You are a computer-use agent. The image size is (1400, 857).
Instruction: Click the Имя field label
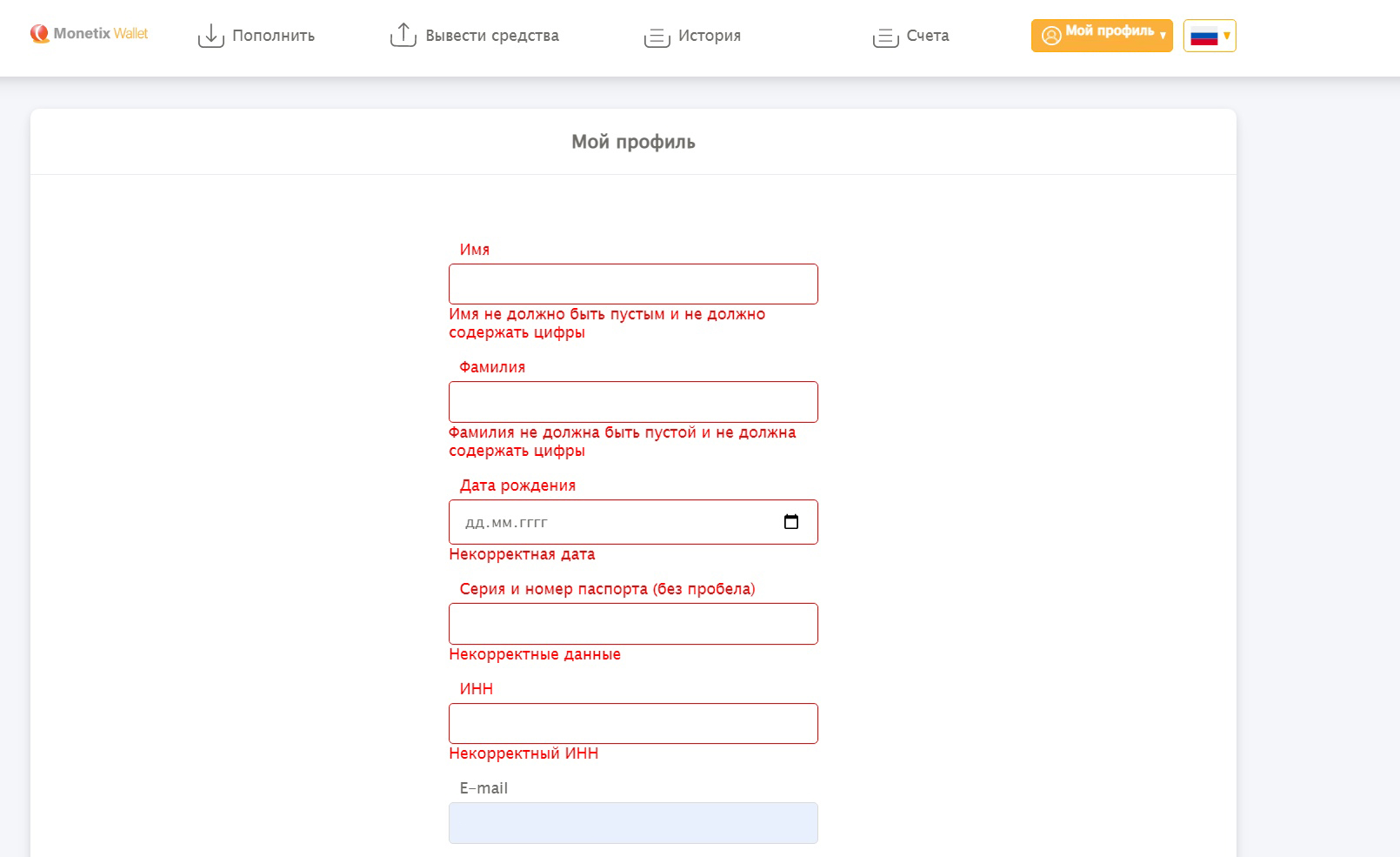475,250
